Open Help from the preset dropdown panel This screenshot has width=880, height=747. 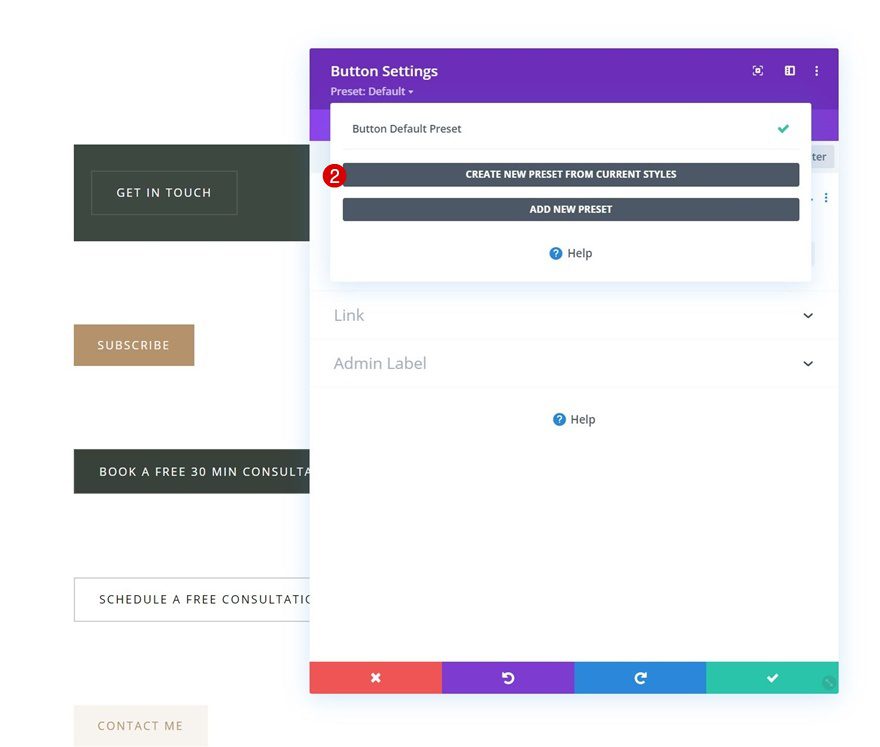(x=570, y=253)
